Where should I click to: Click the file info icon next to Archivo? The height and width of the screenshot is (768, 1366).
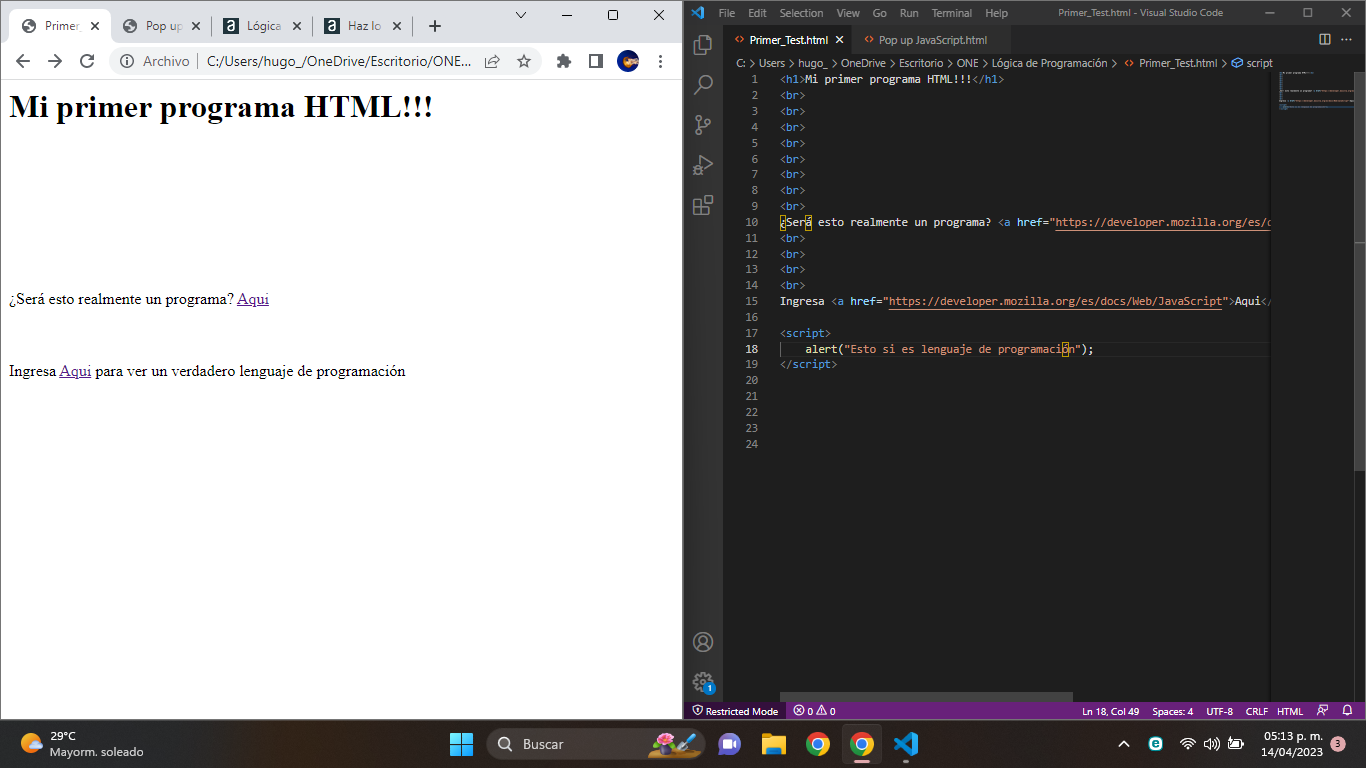coord(127,61)
